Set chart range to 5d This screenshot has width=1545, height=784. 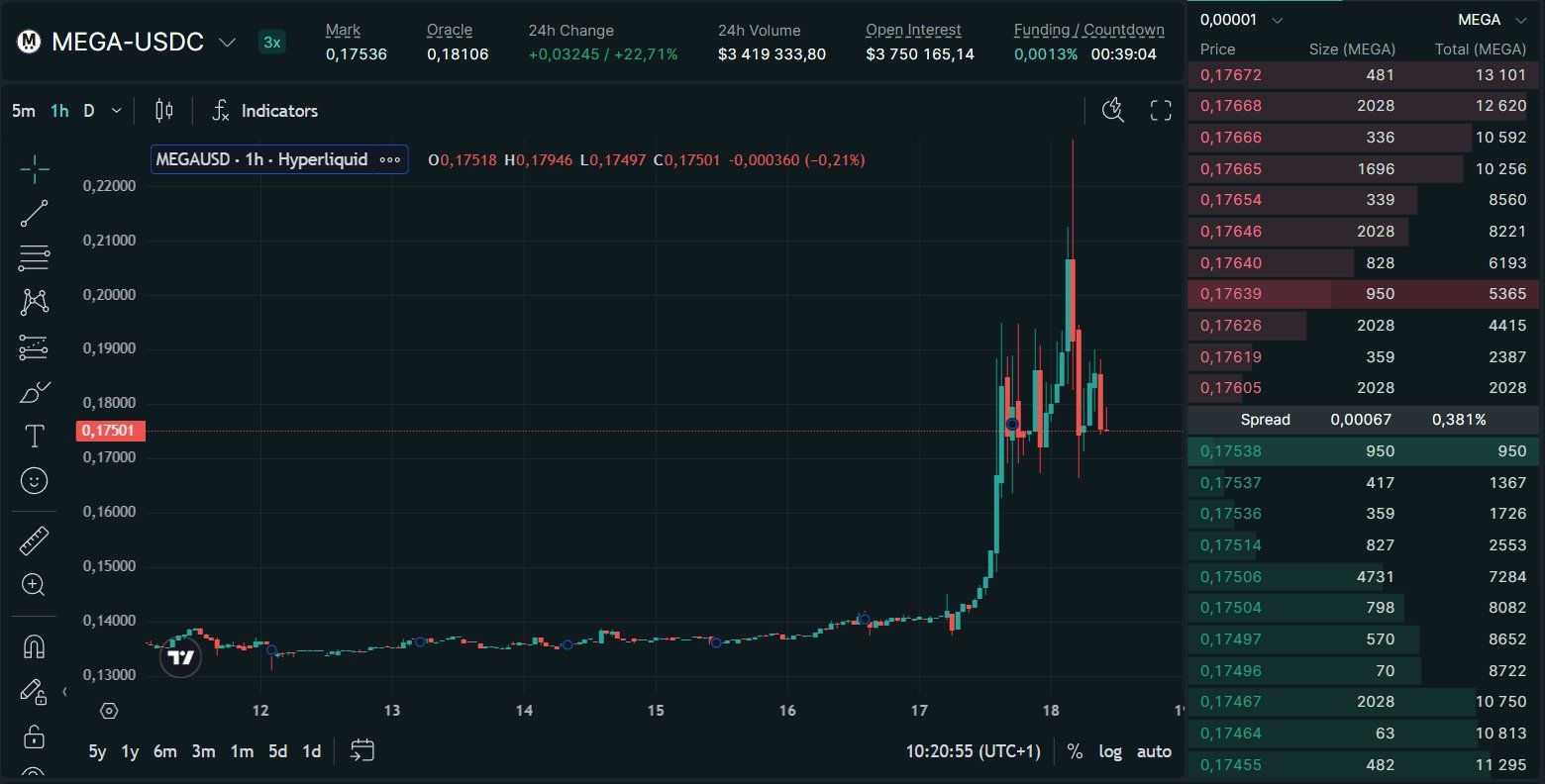[x=278, y=751]
